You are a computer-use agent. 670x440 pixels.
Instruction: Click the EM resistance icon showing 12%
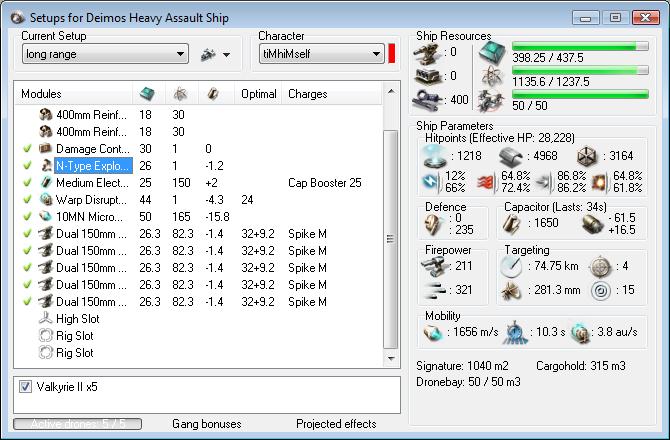[432, 182]
